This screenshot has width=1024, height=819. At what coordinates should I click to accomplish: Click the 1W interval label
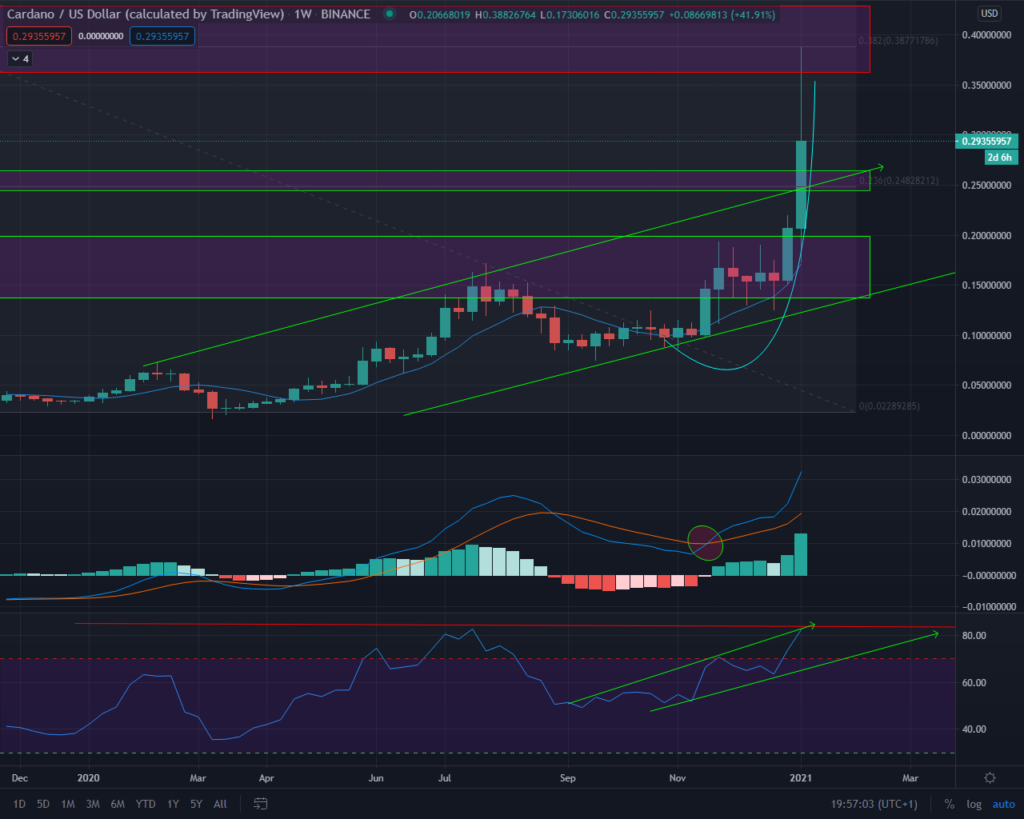tap(302, 14)
